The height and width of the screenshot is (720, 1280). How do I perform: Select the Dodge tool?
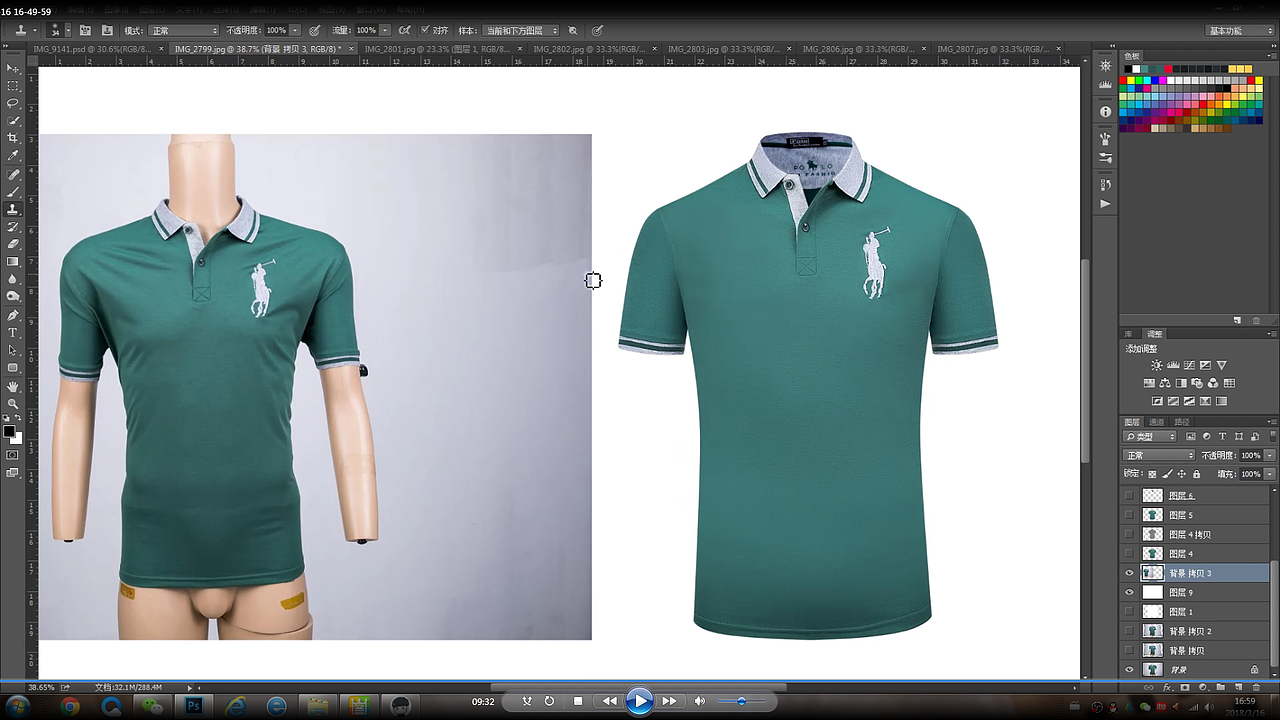click(13, 297)
